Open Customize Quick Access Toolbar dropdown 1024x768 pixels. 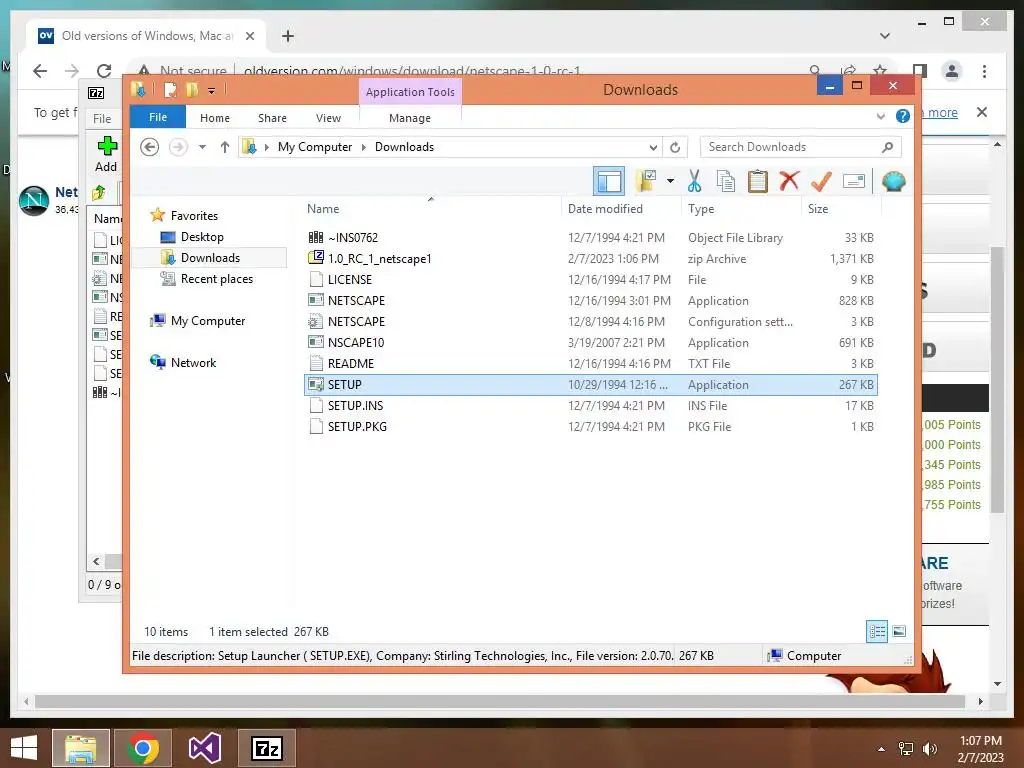(212, 91)
